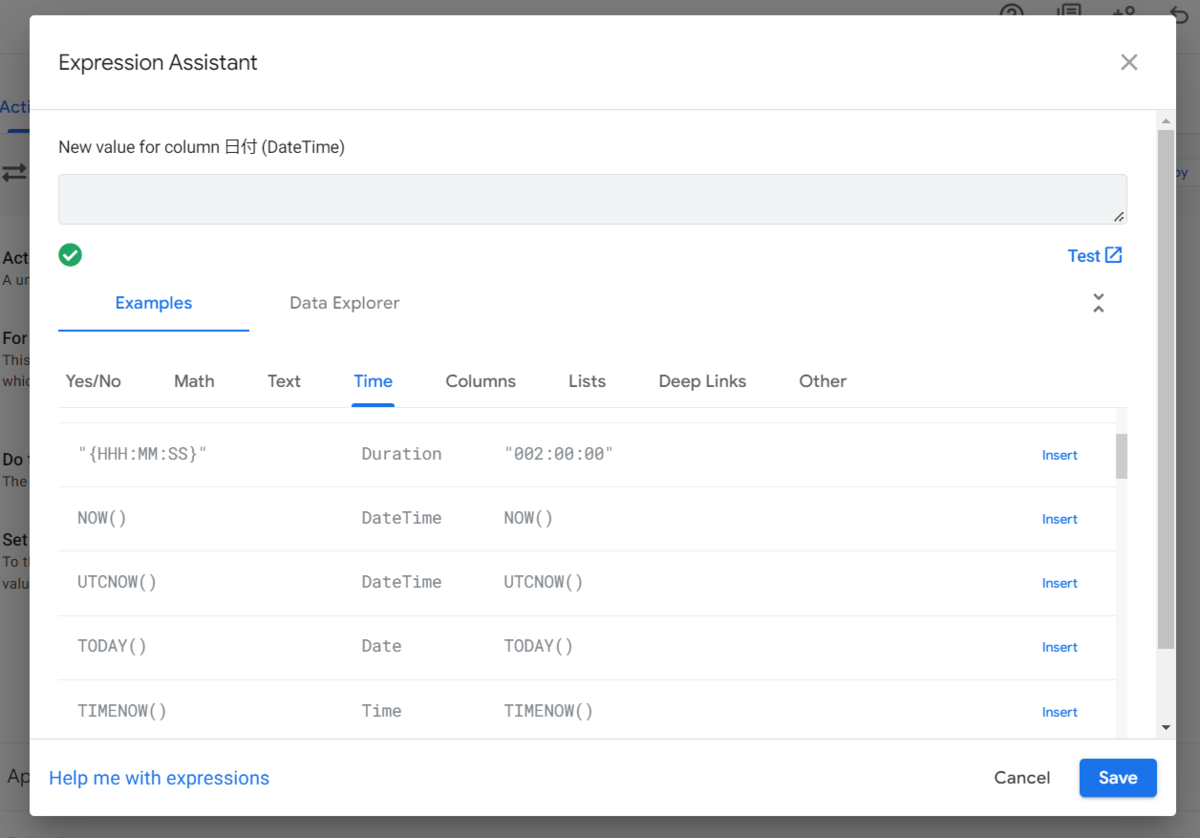
Task: Save the expression
Action: coord(1117,778)
